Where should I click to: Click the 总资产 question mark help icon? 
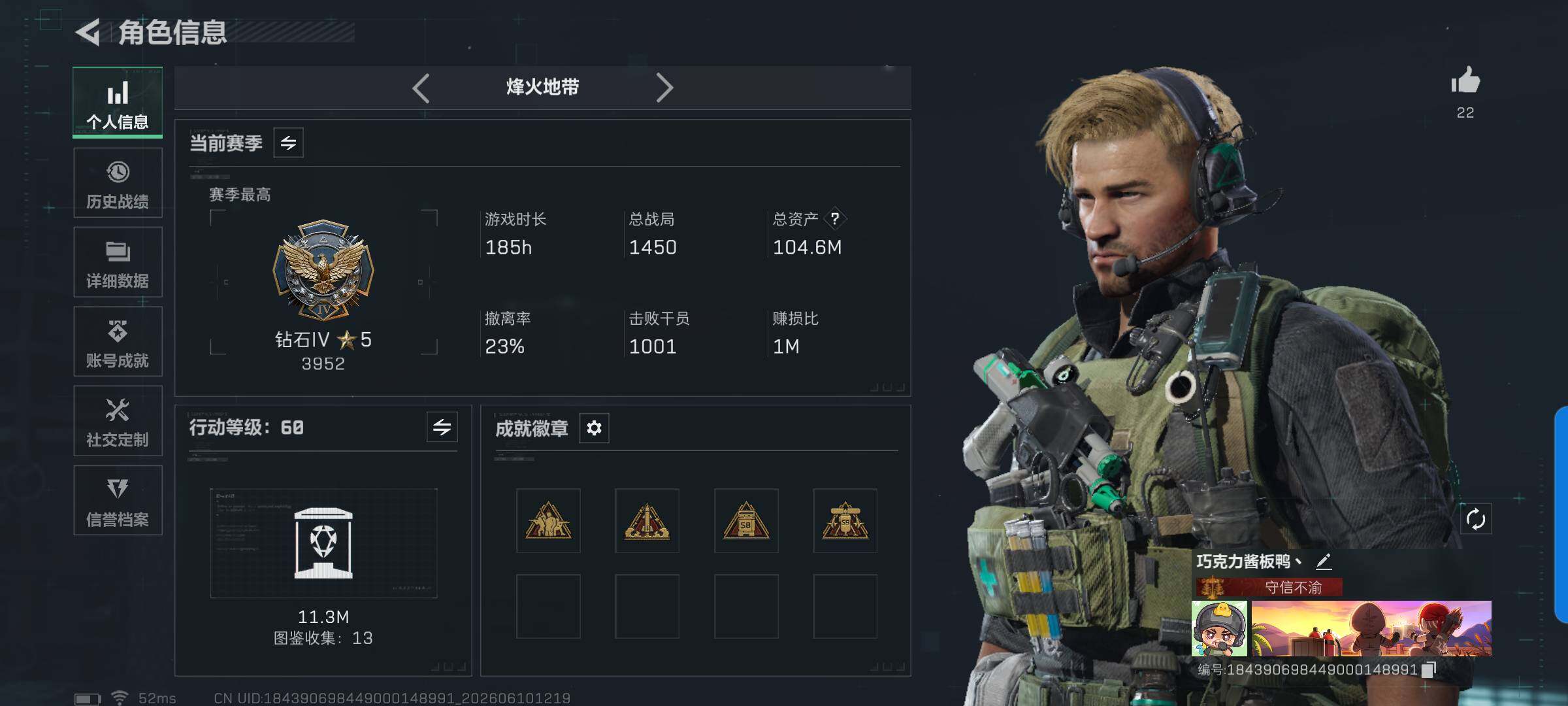(835, 218)
